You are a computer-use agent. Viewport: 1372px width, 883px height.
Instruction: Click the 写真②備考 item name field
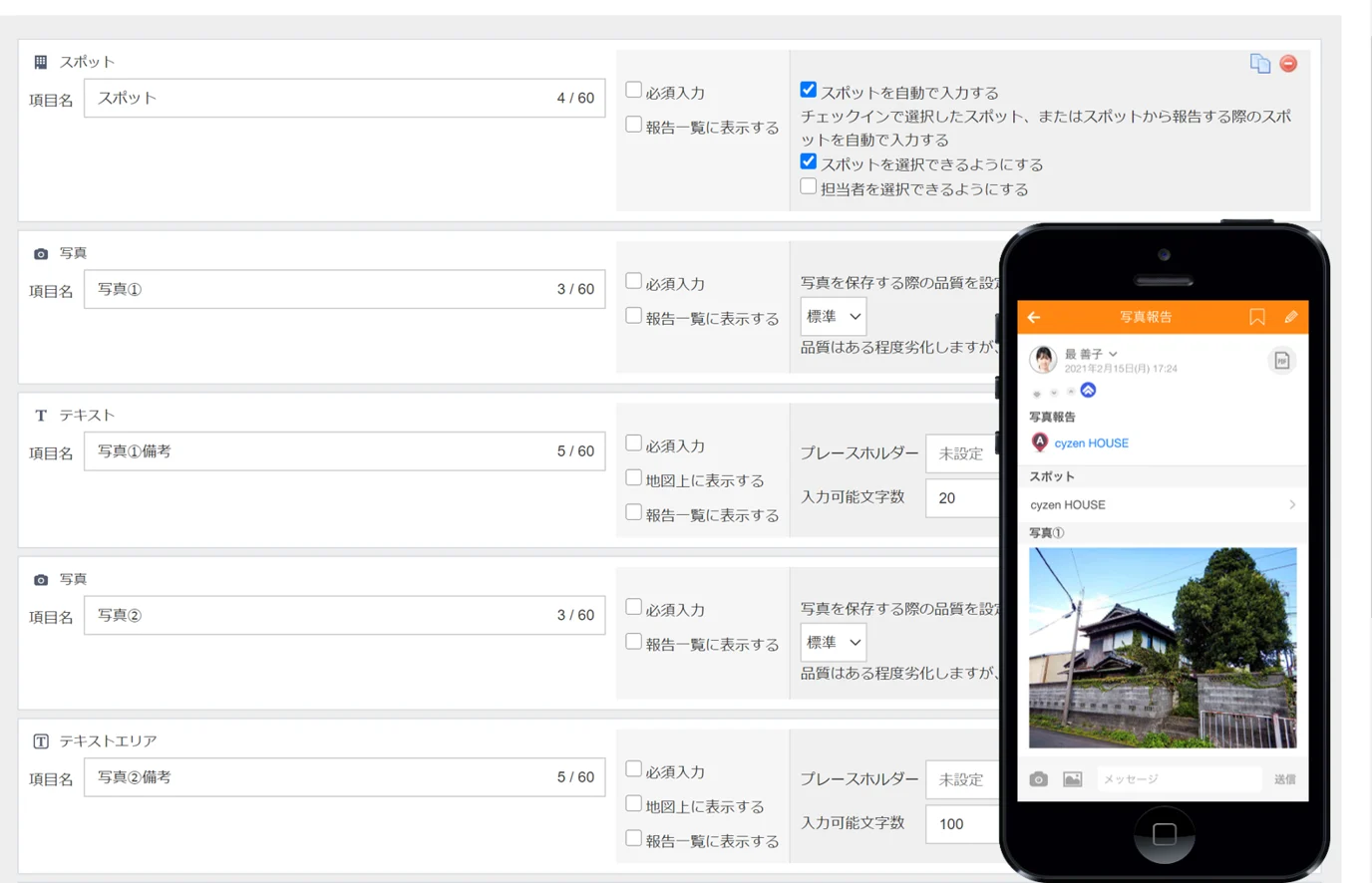click(x=344, y=777)
